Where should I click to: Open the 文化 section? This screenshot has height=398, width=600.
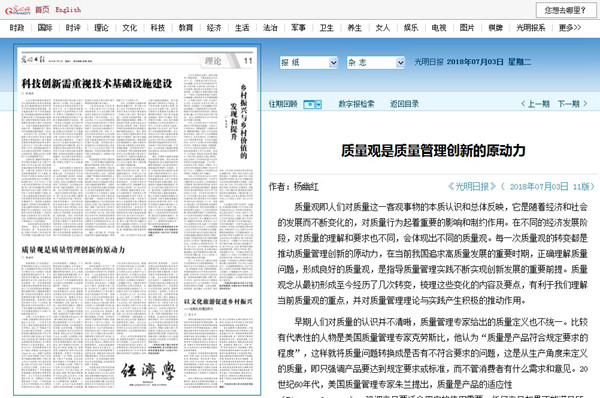click(129, 28)
